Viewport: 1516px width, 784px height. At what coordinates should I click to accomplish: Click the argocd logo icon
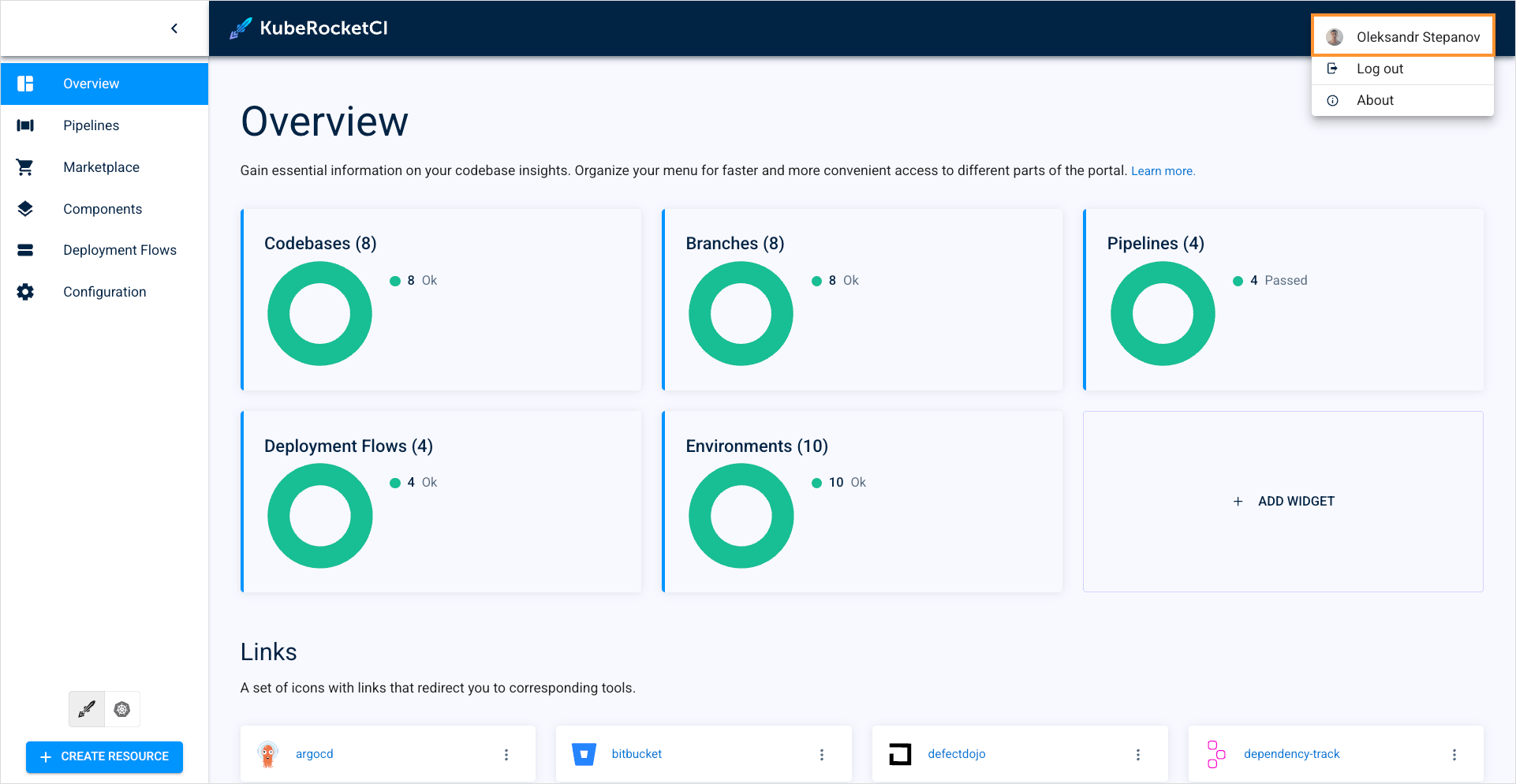(x=268, y=754)
